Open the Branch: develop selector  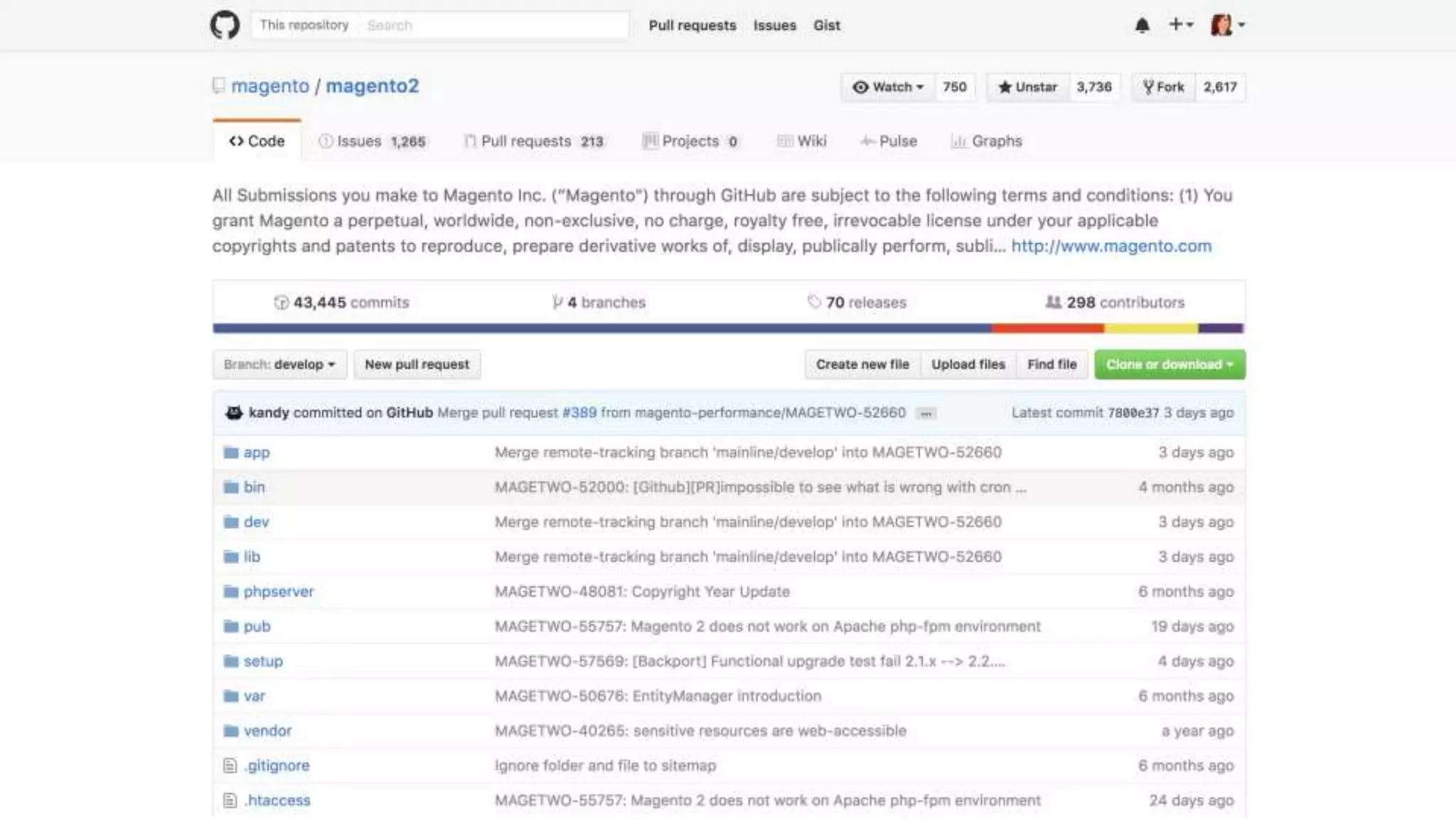coord(279,365)
